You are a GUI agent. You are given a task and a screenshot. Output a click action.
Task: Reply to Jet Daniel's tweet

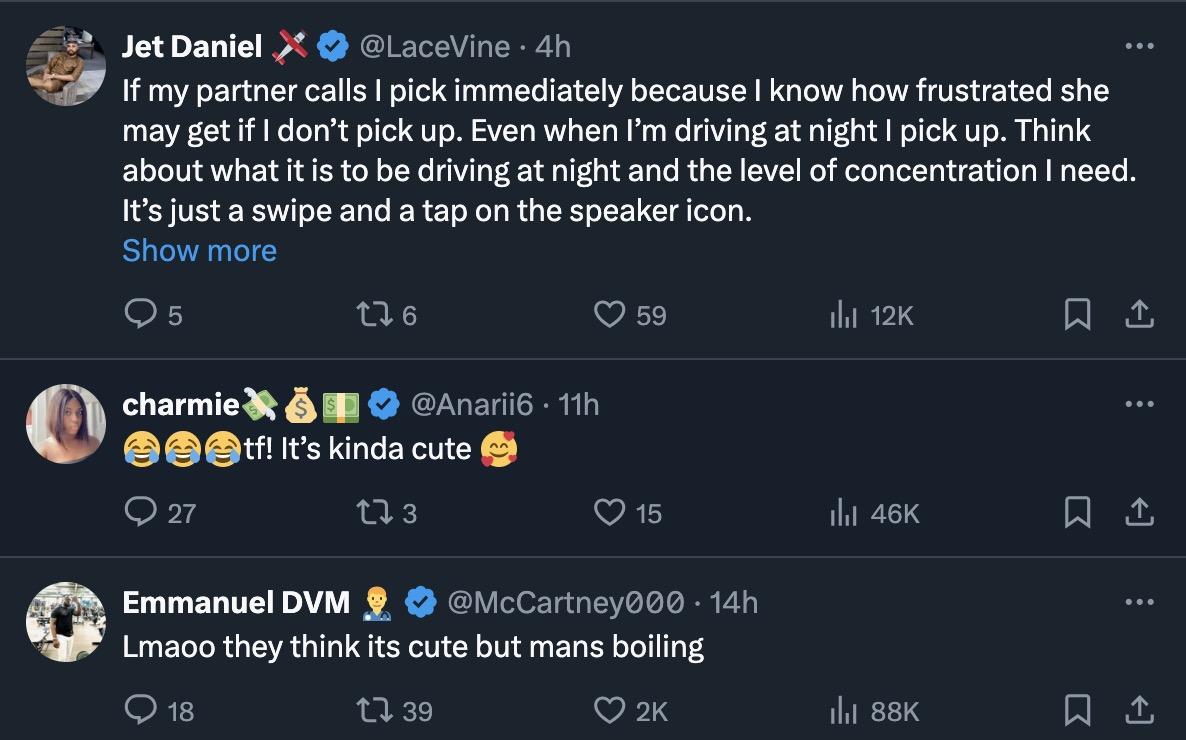[138, 316]
